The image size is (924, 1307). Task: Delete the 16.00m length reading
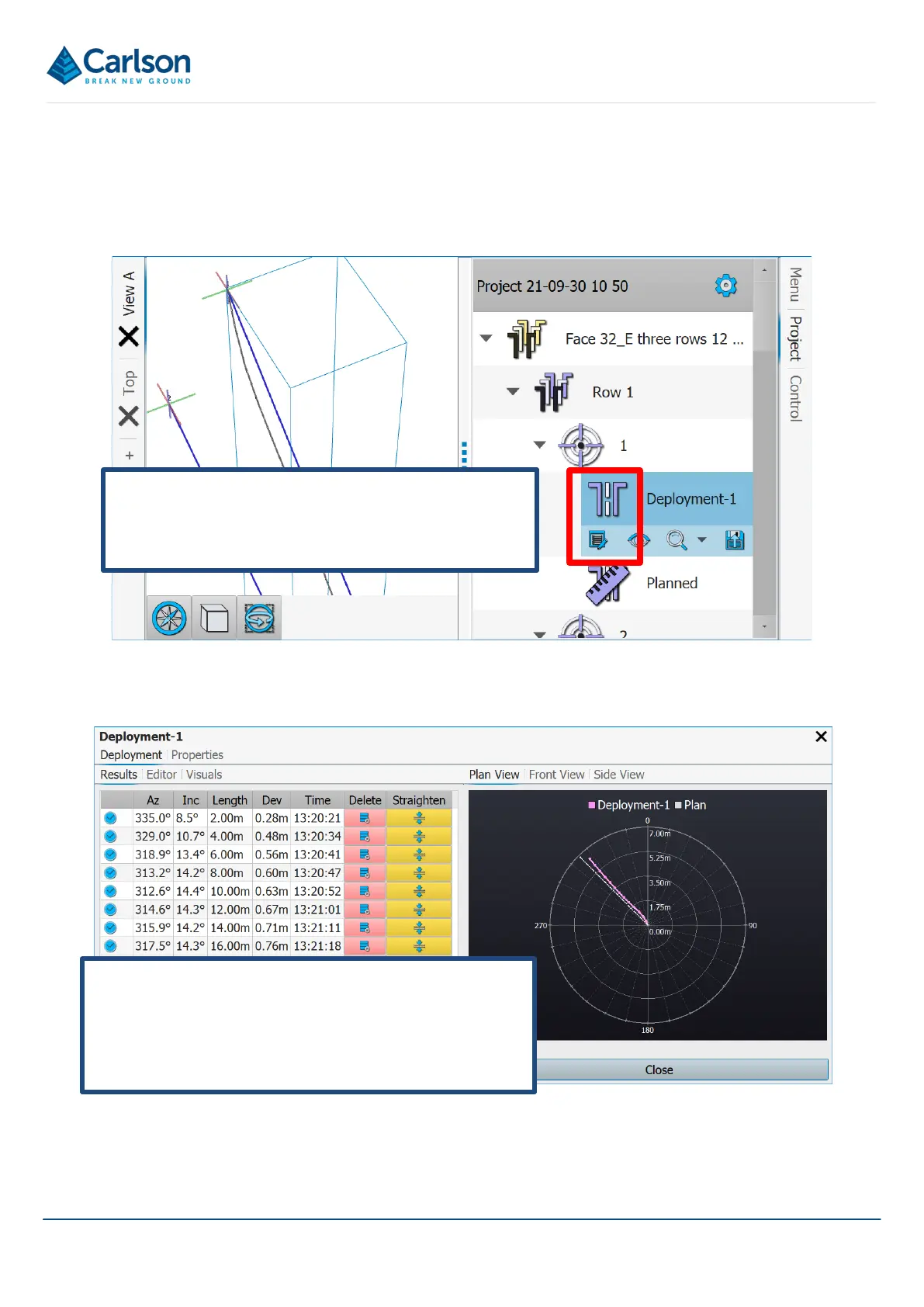365,946
